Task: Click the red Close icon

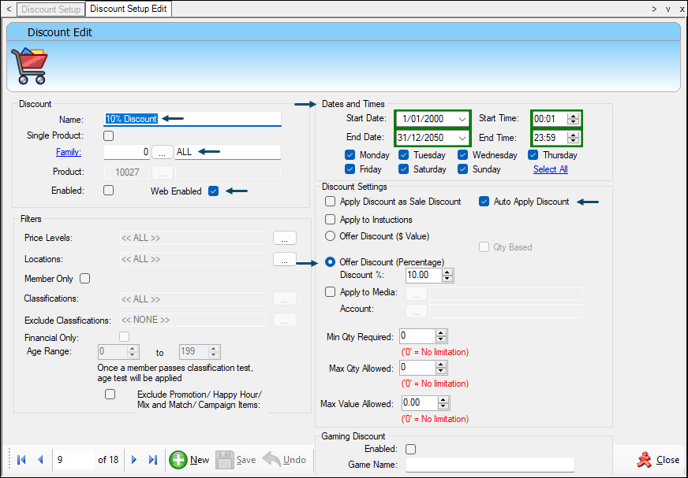Action: (643, 460)
